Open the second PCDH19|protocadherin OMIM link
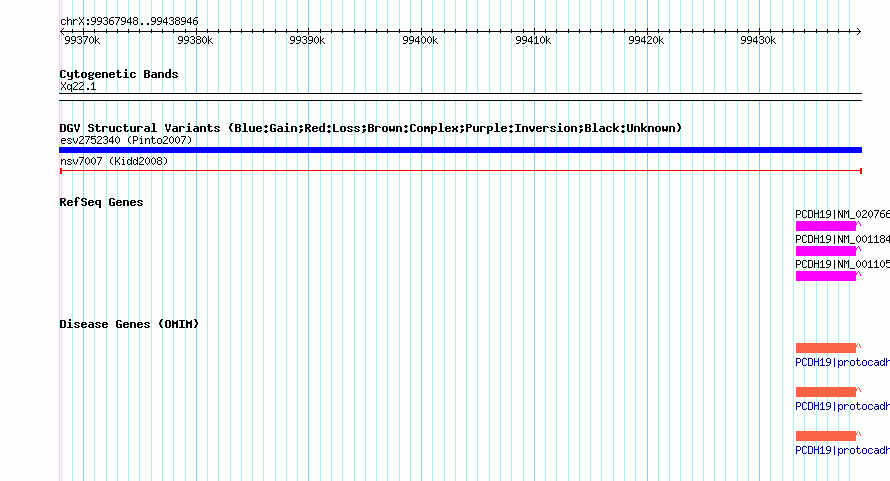This screenshot has width=890, height=481. (x=842, y=406)
